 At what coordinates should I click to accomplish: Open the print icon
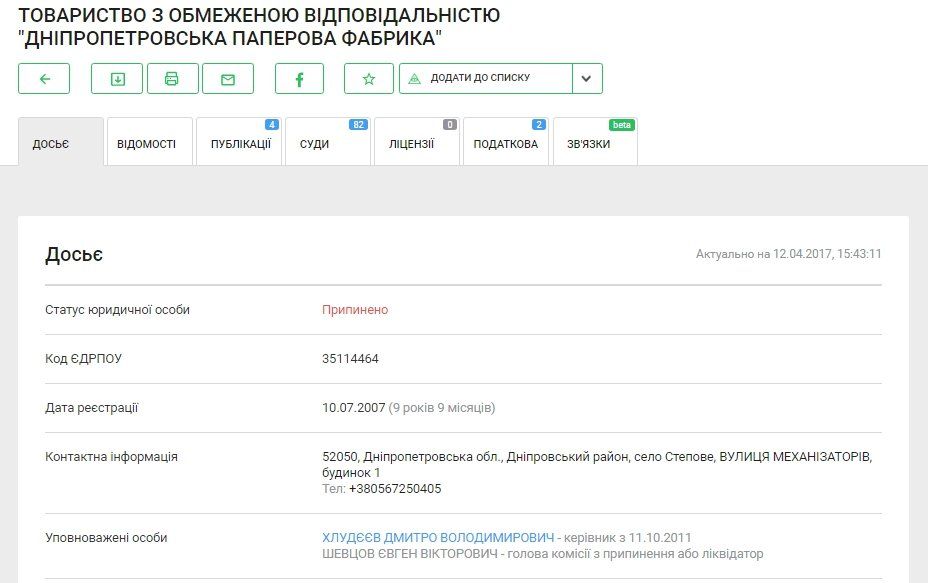point(172,78)
